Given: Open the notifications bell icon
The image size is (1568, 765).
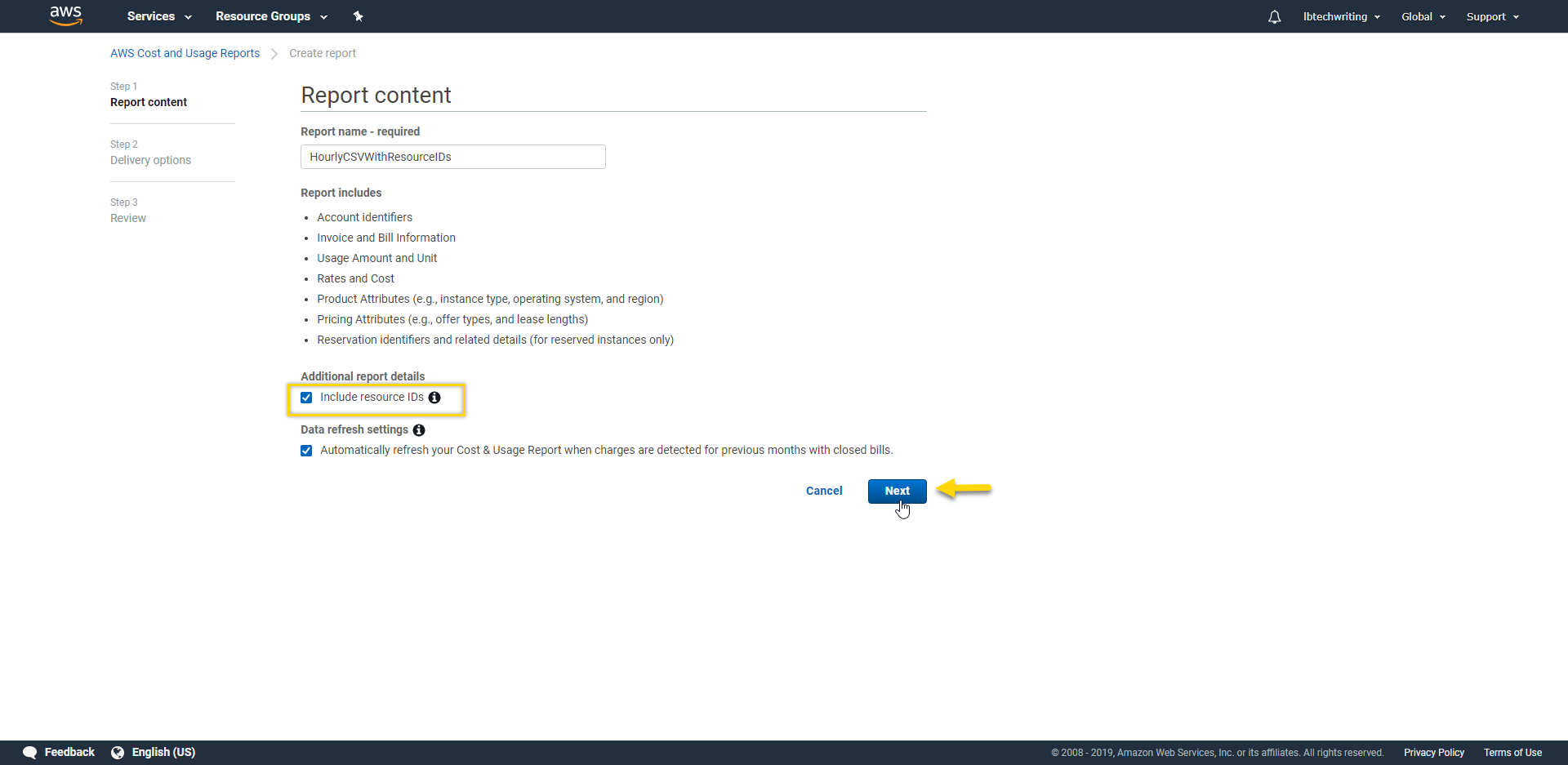Looking at the screenshot, I should click(x=1274, y=16).
